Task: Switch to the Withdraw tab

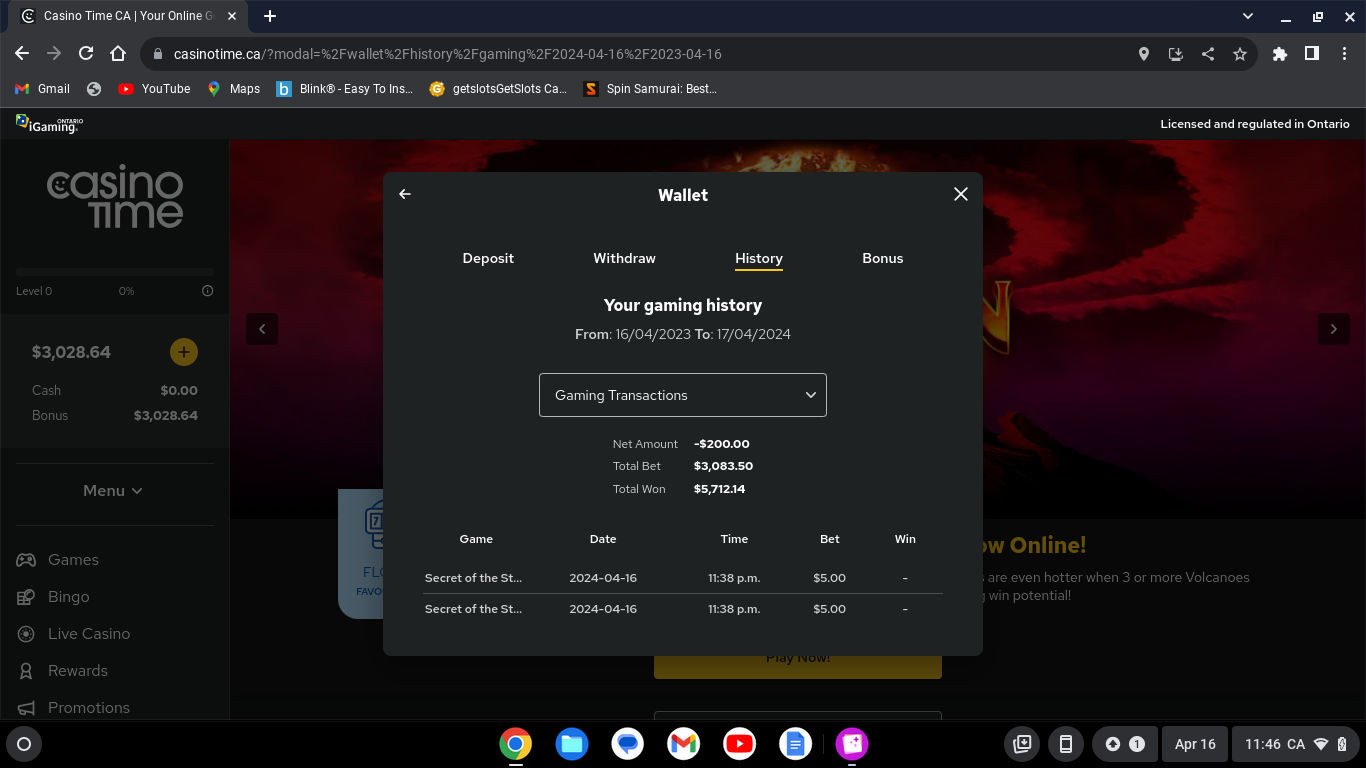Action: [624, 258]
